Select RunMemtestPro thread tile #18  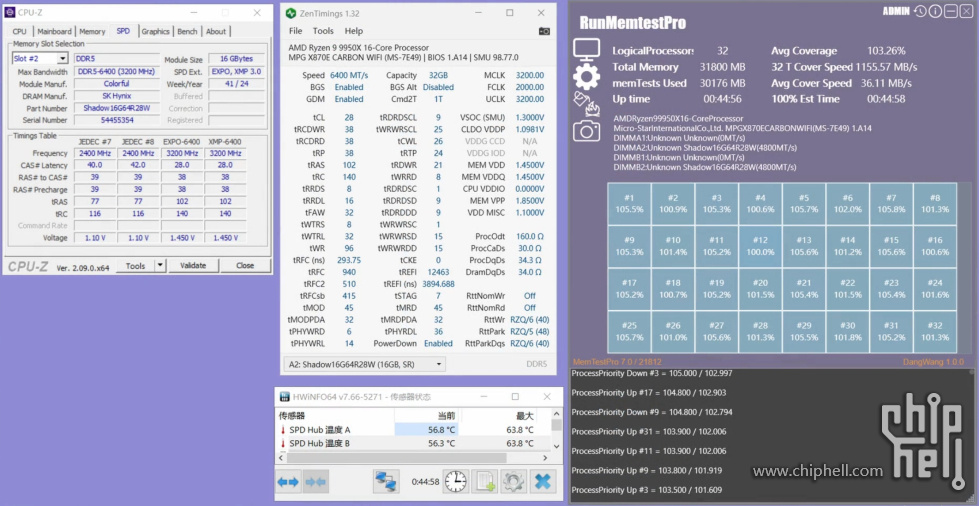pyautogui.click(x=673, y=289)
